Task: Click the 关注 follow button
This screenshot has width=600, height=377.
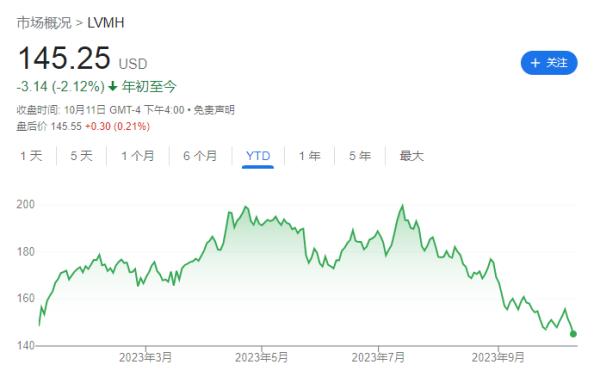Action: point(548,63)
